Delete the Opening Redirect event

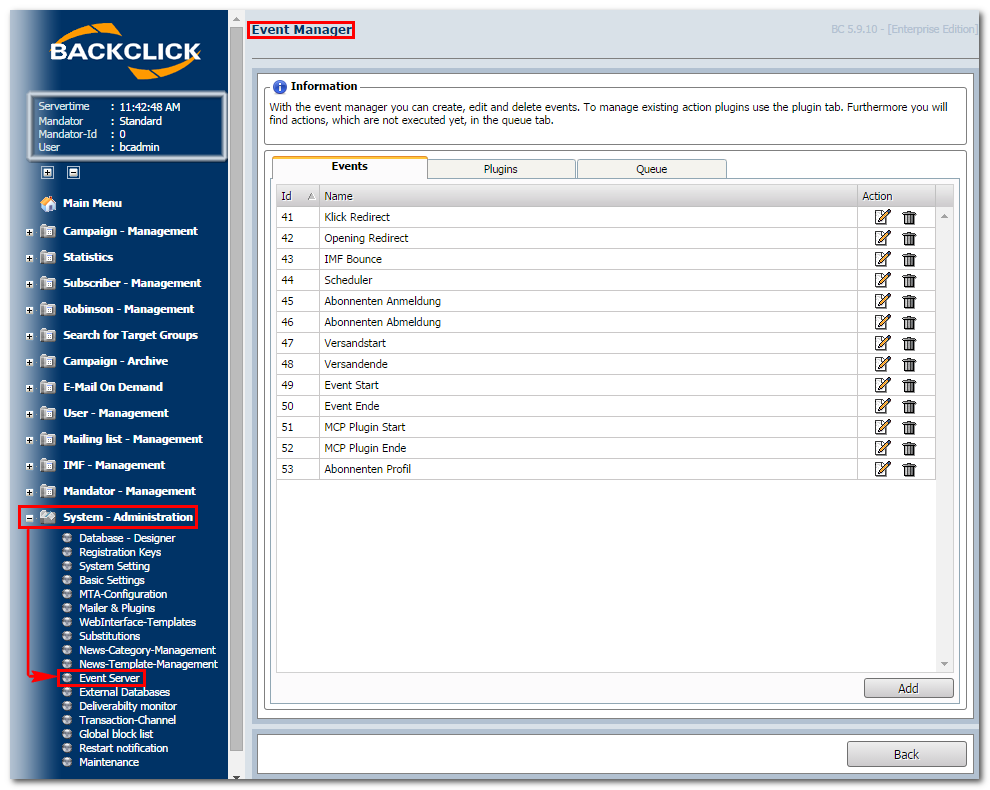(x=909, y=239)
